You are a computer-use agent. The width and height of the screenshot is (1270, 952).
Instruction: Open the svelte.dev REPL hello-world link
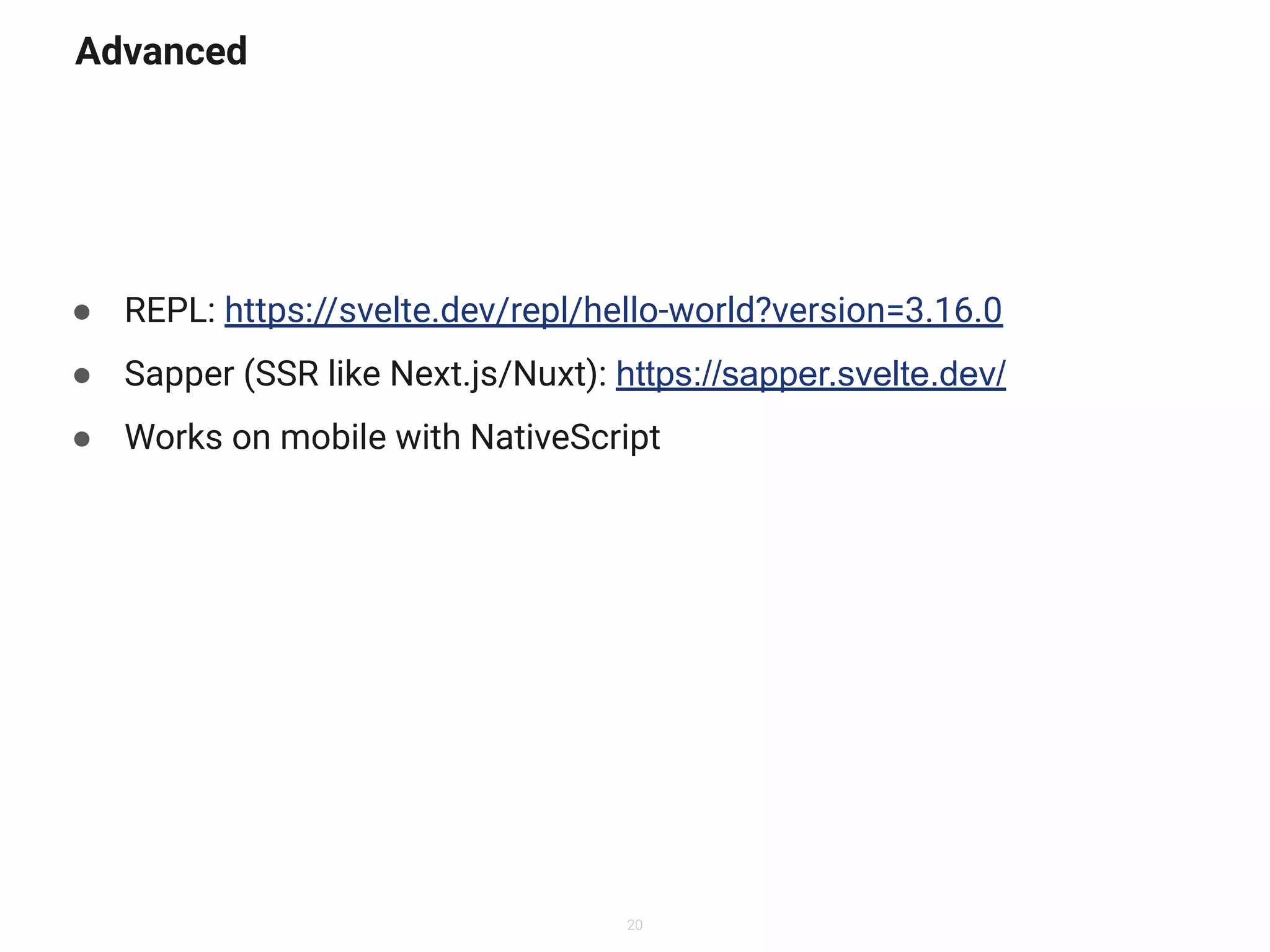click(613, 310)
